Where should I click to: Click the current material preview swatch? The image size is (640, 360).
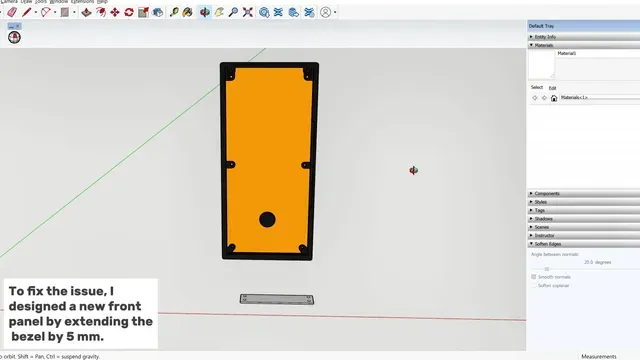point(542,64)
